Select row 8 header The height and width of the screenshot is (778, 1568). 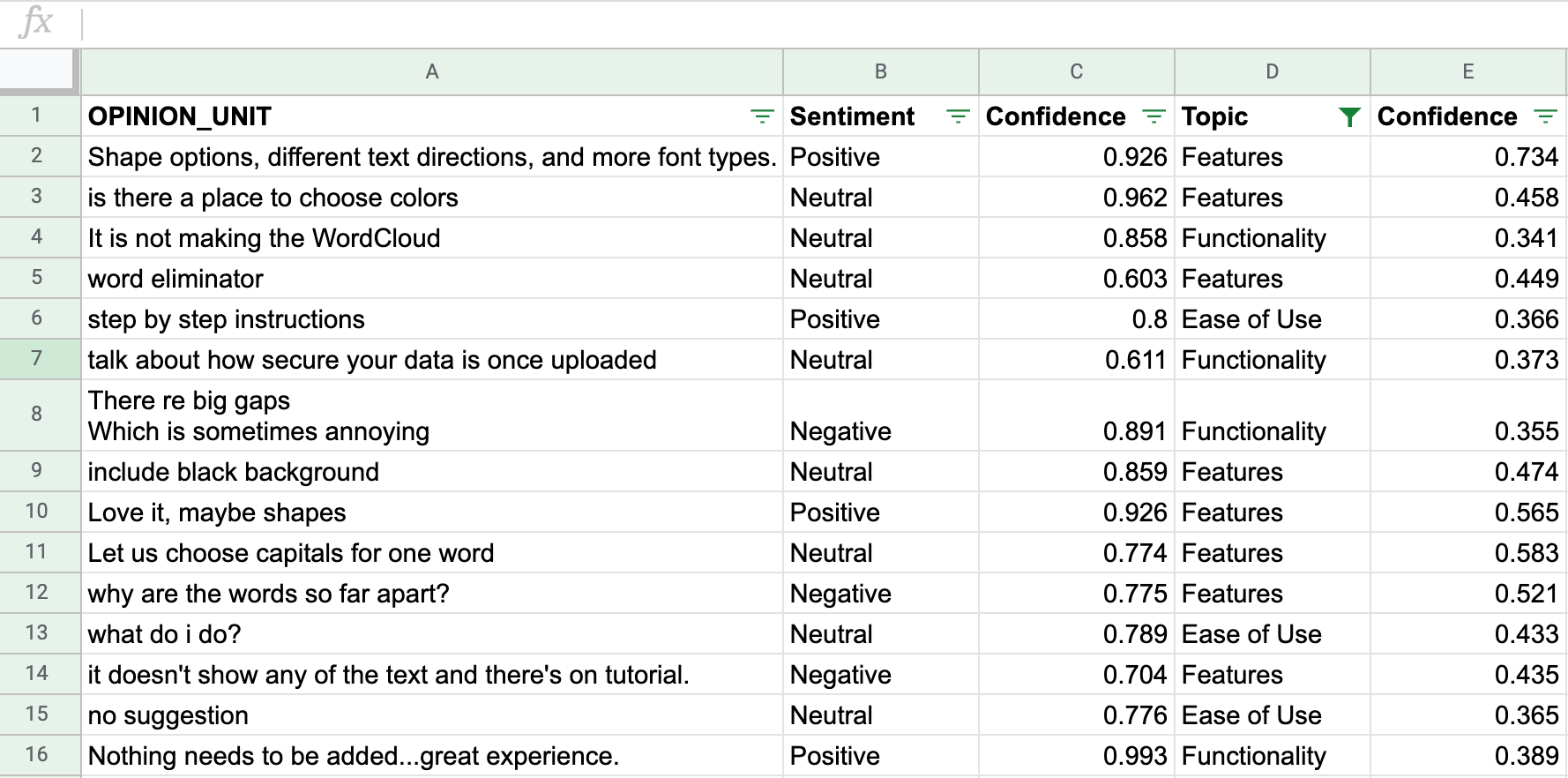point(37,414)
